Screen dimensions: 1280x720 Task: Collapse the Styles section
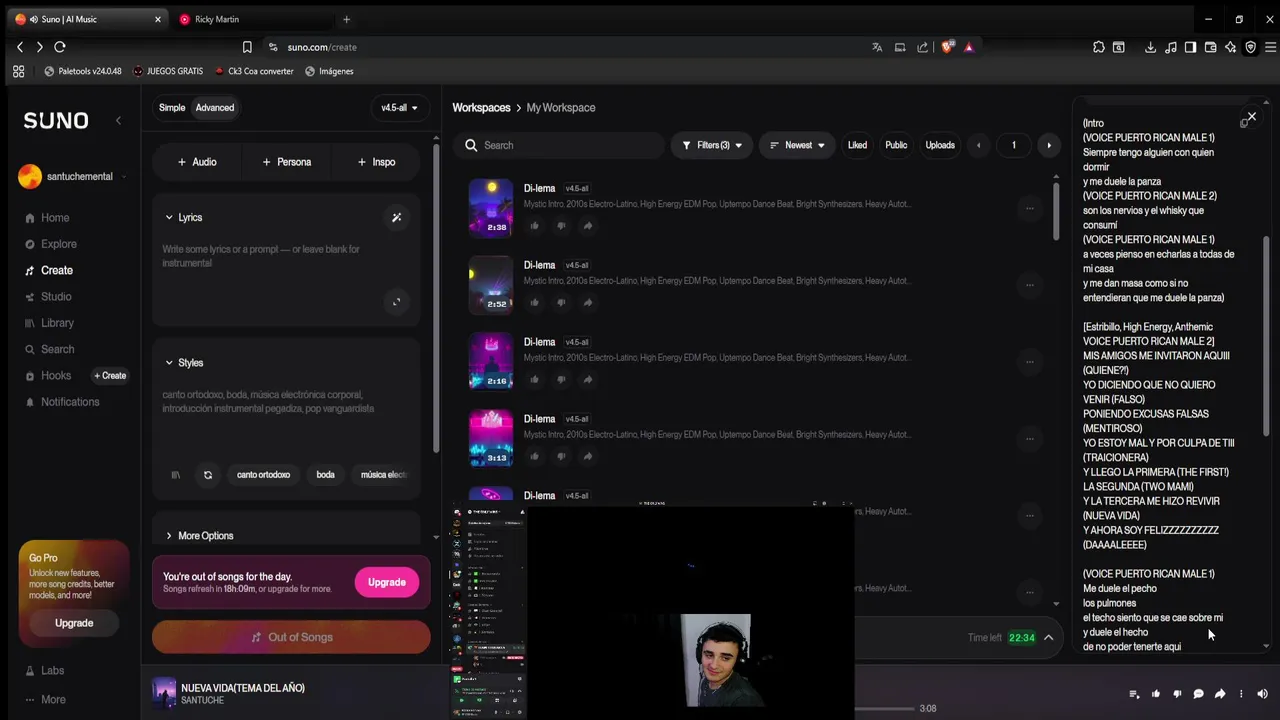[184, 363]
